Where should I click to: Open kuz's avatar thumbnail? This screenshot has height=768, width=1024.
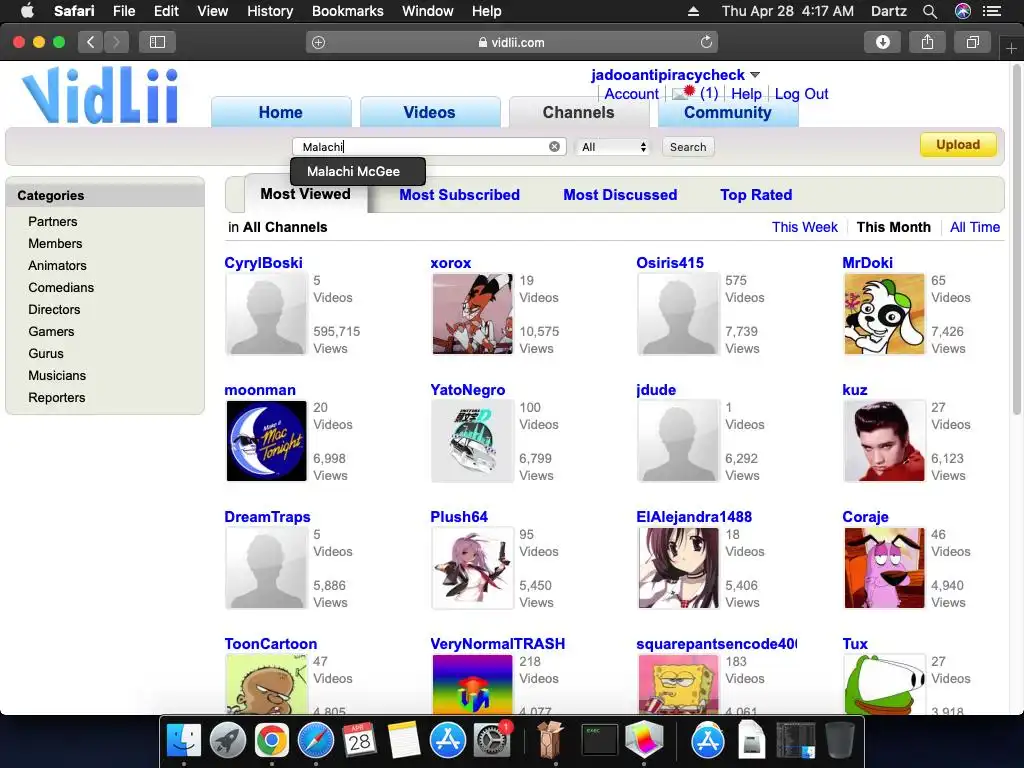coord(884,441)
